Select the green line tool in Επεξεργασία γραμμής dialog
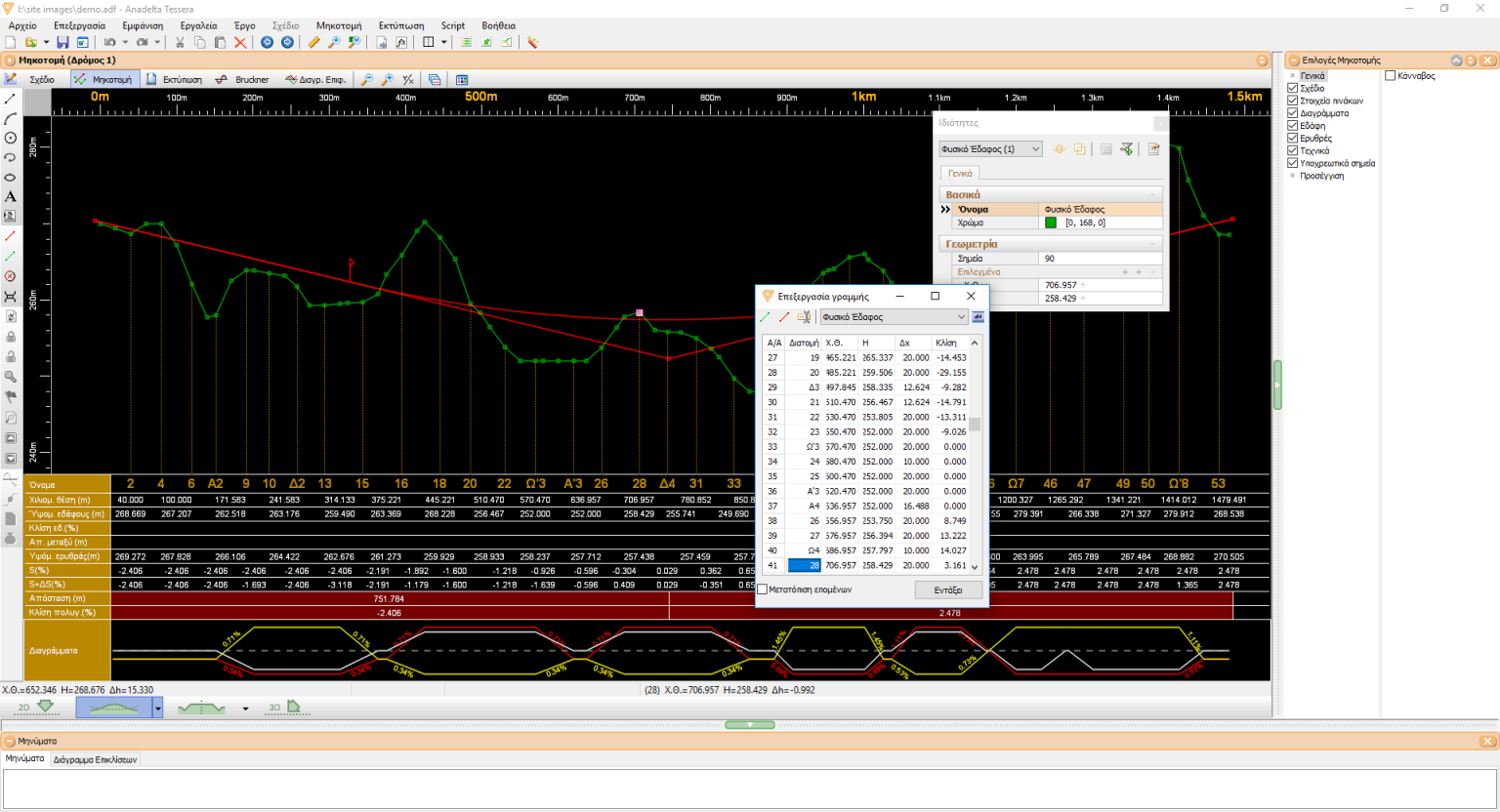The height and width of the screenshot is (812, 1500). point(765,317)
